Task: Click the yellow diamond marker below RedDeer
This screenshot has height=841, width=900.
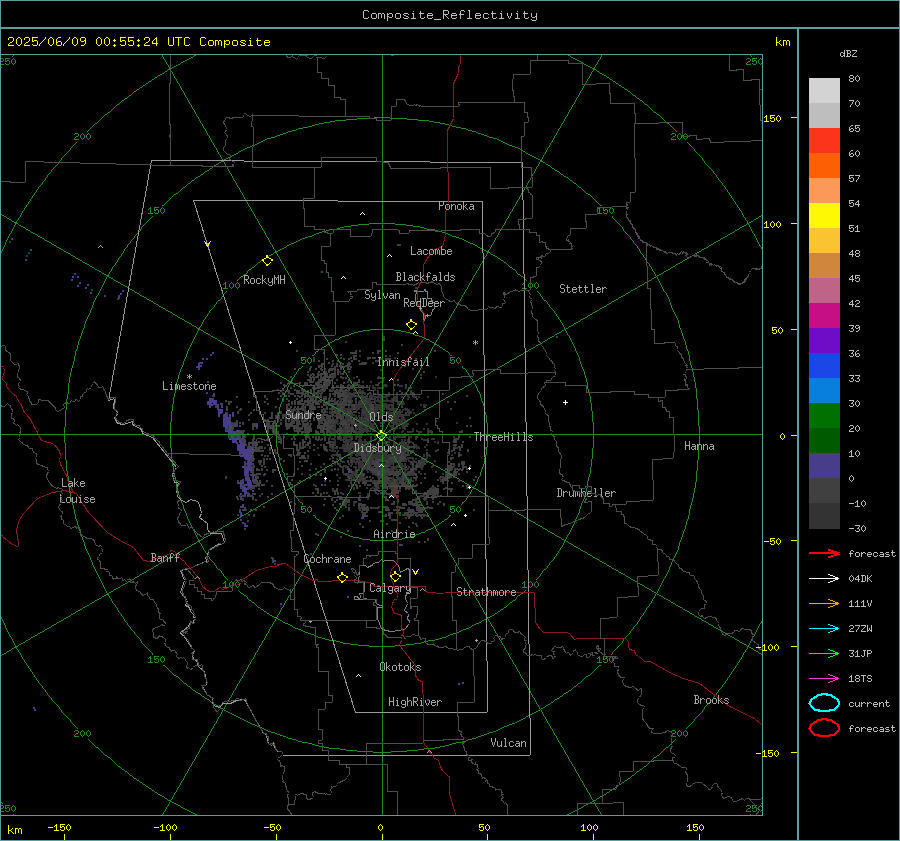Action: point(411,325)
